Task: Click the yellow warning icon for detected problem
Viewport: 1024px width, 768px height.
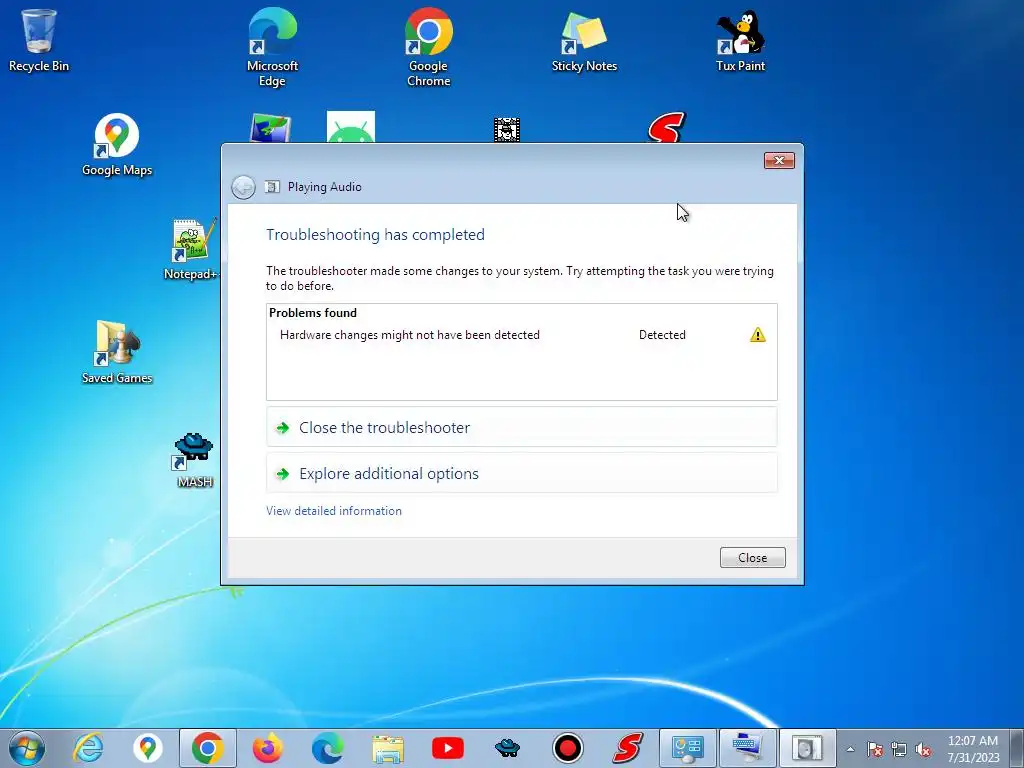Action: pyautogui.click(x=758, y=335)
